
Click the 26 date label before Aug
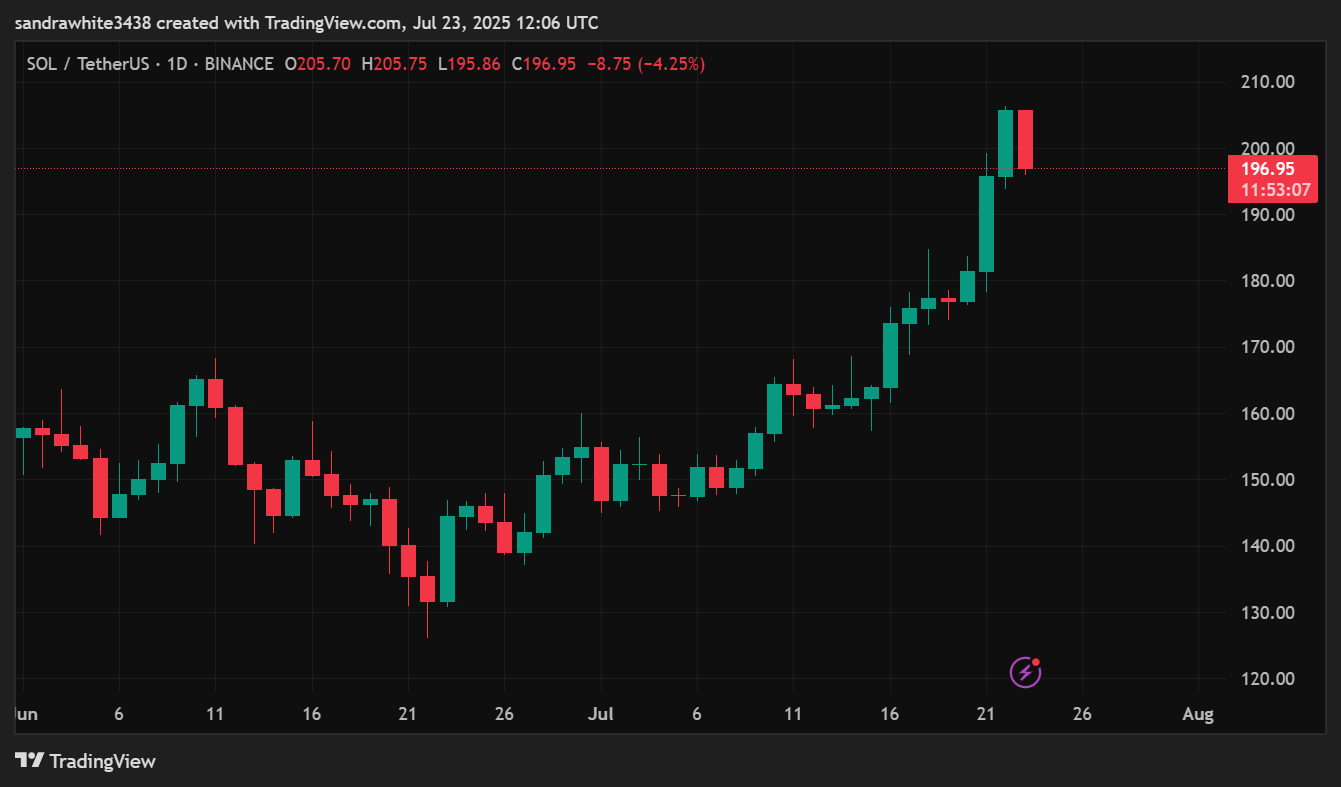(x=1082, y=715)
